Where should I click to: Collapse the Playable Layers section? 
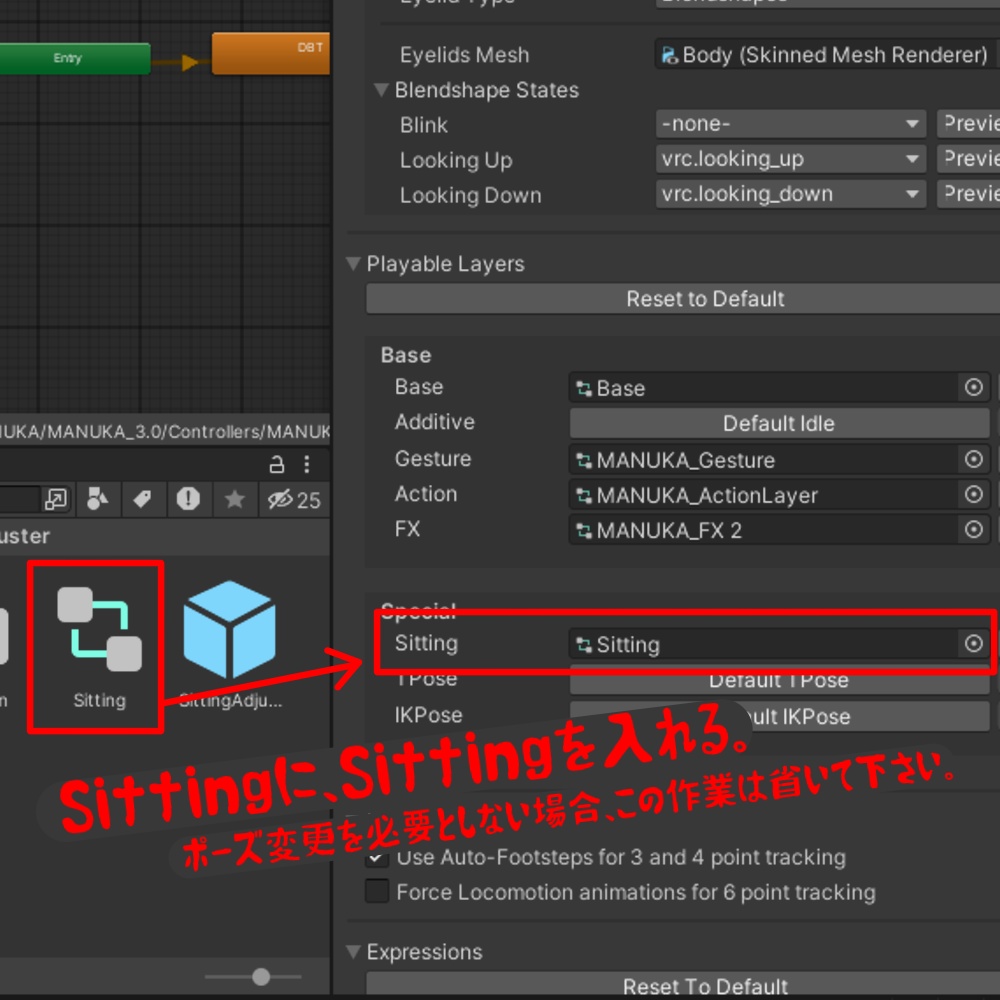[x=353, y=263]
